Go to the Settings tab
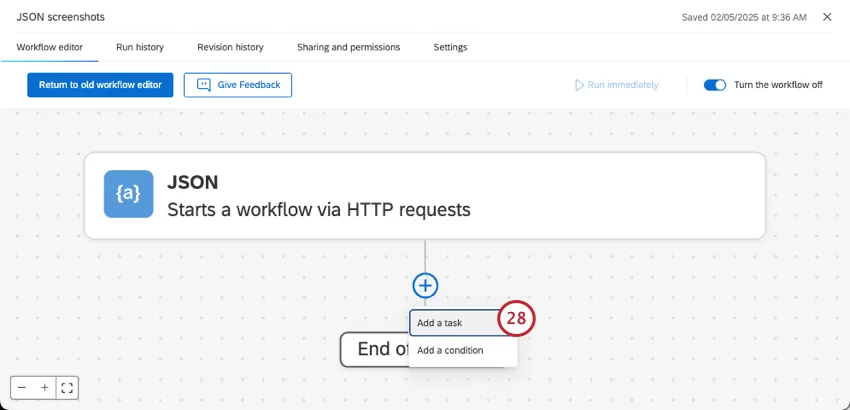The image size is (850, 410). (x=450, y=47)
